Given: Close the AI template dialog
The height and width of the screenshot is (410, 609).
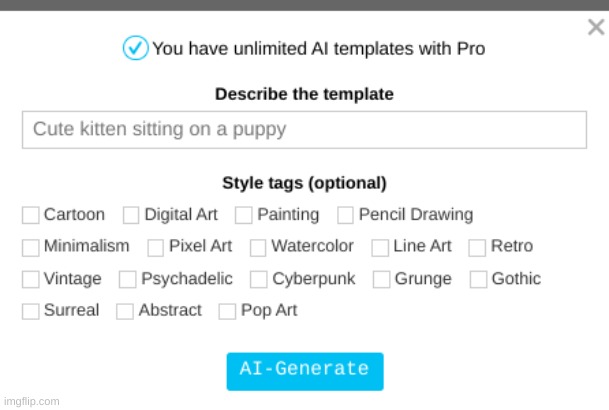Looking at the screenshot, I should (596, 27).
